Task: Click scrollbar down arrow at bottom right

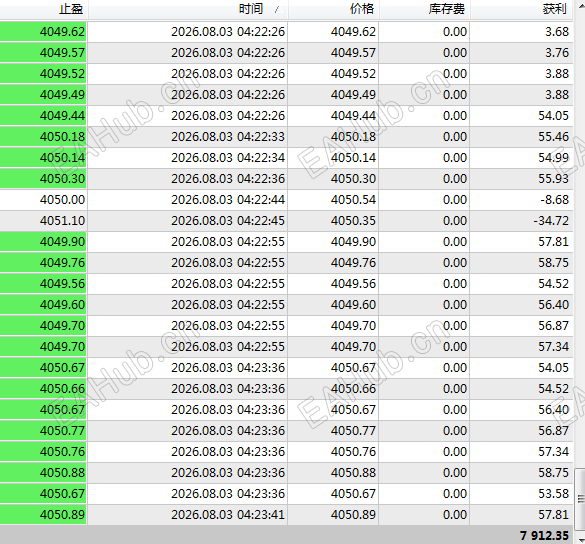Action: (581, 540)
